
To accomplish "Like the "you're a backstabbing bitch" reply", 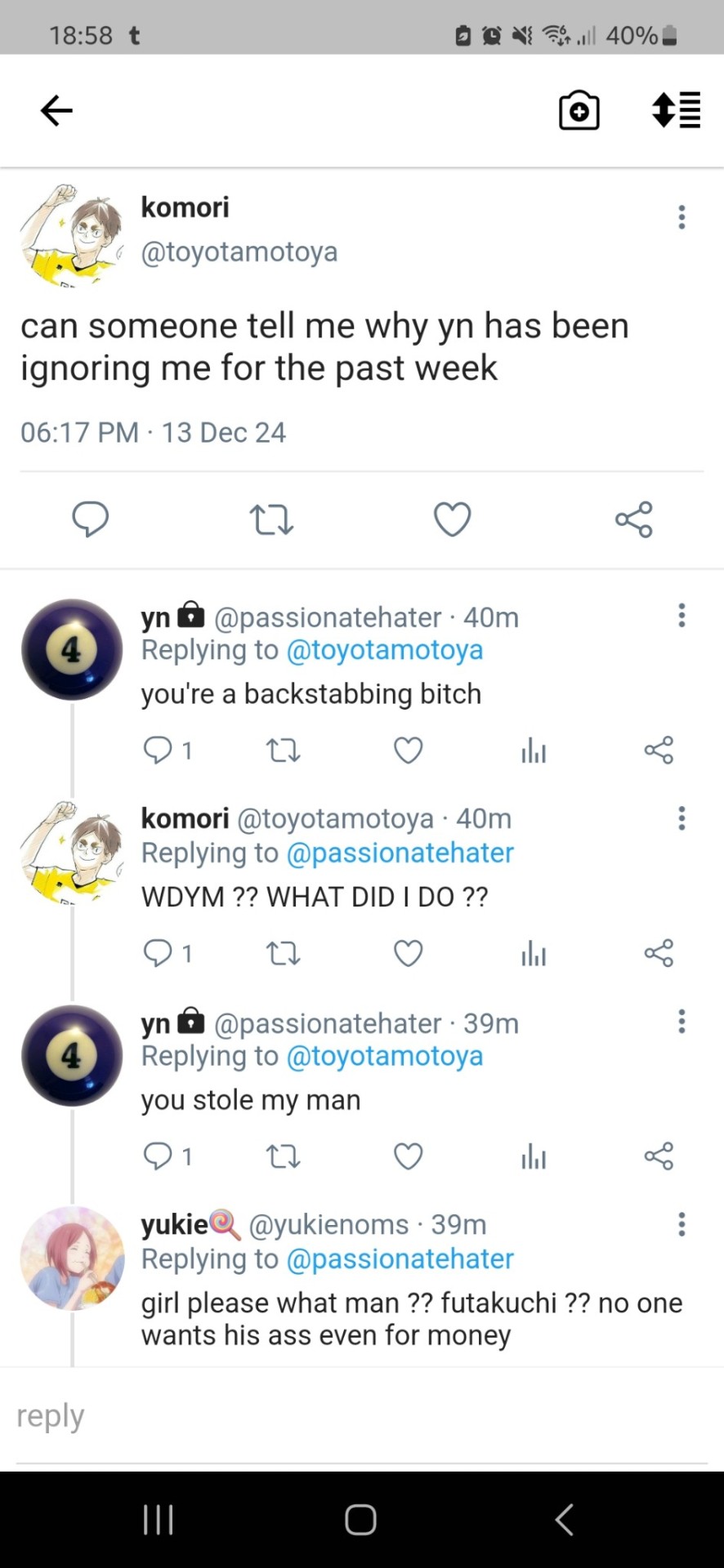I will [408, 750].
